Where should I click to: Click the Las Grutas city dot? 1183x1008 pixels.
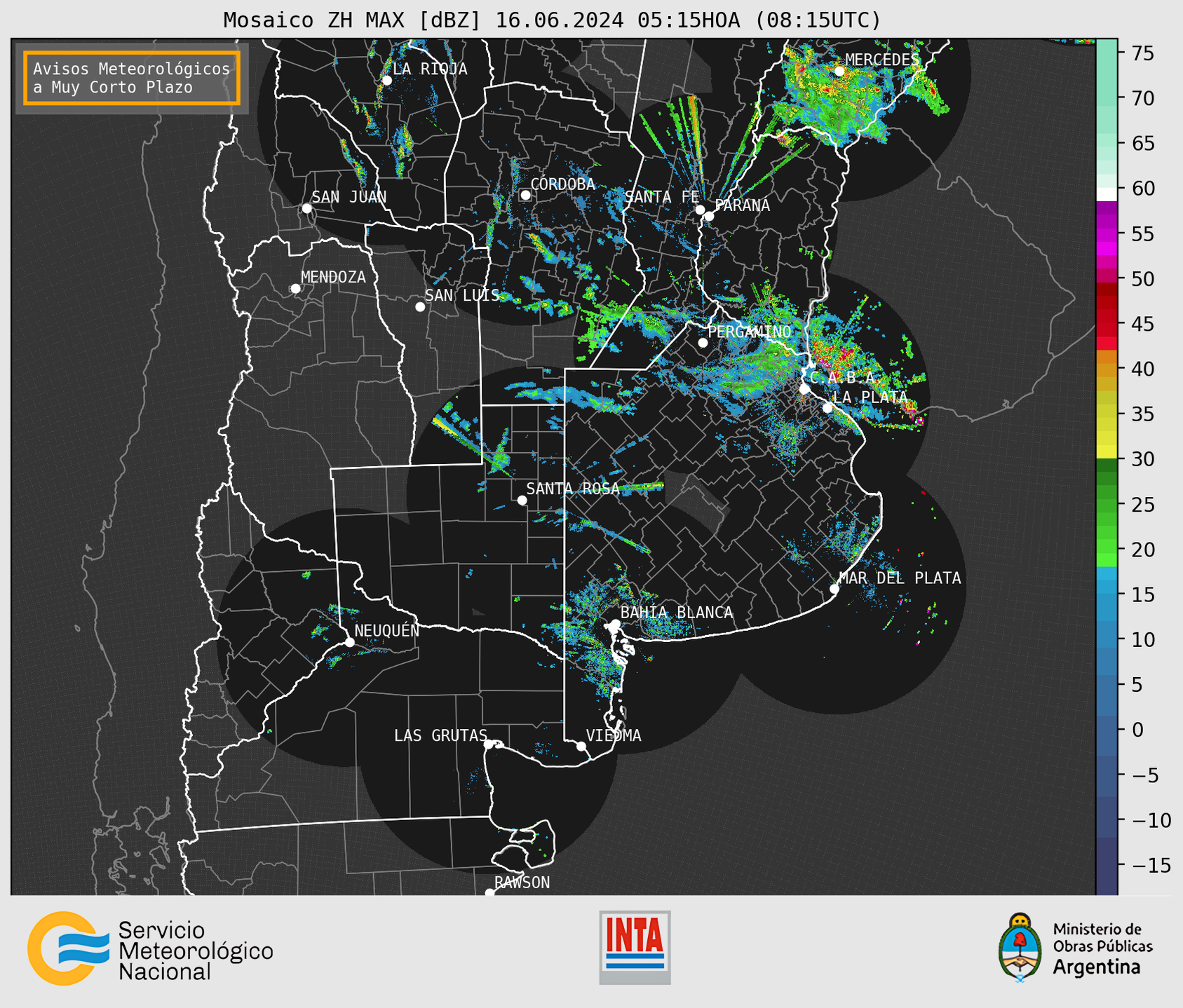(489, 744)
